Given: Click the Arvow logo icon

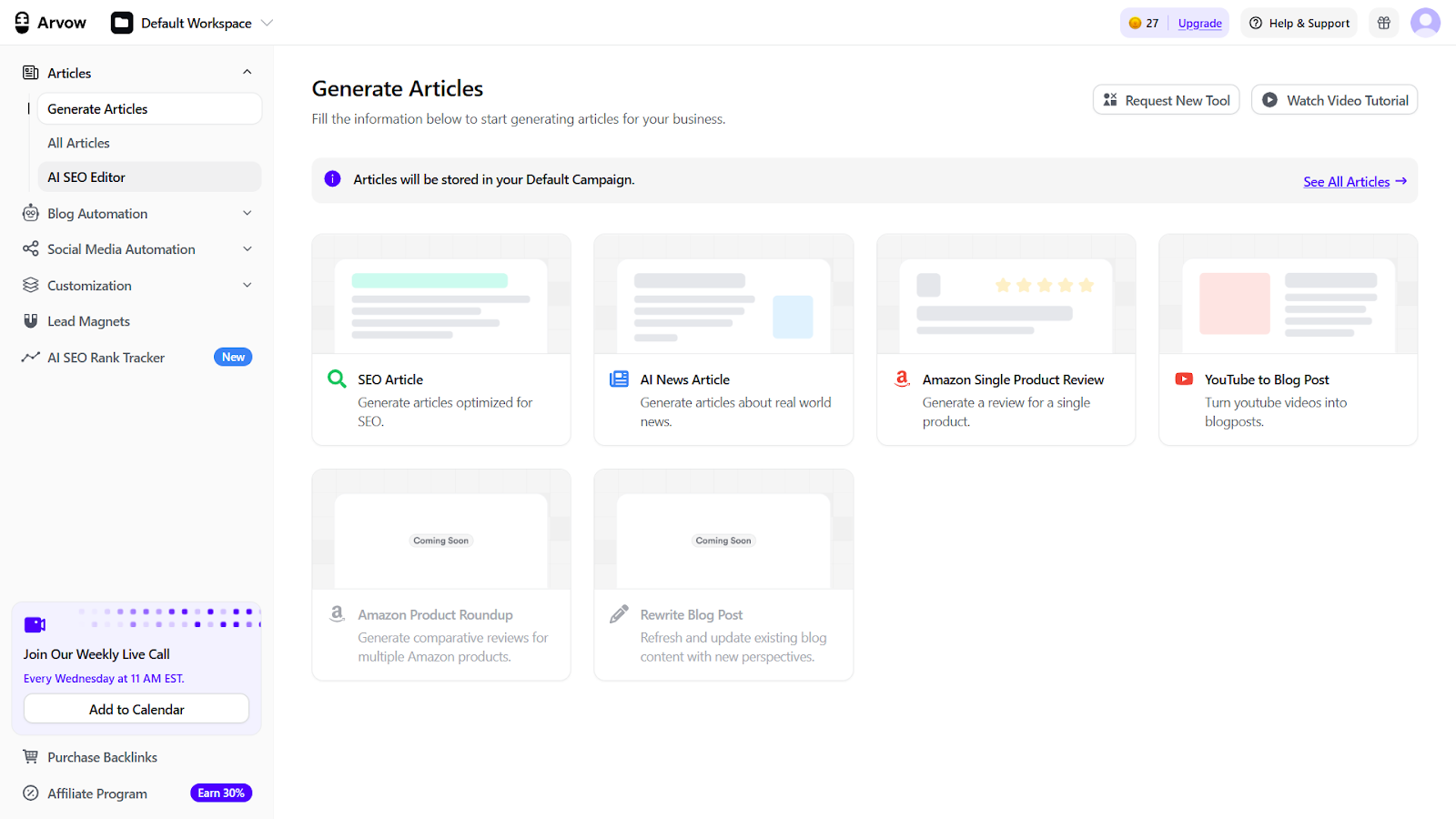Looking at the screenshot, I should click(22, 22).
